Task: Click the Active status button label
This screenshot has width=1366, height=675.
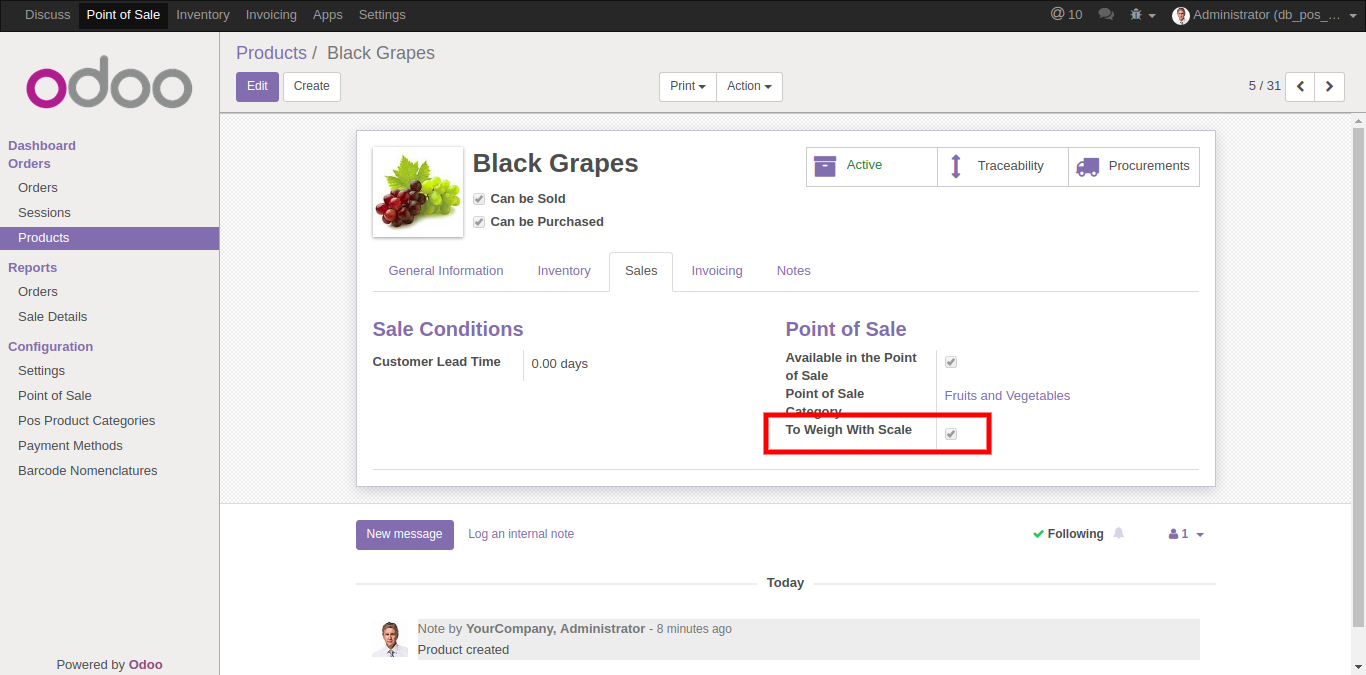Action: pyautogui.click(x=864, y=165)
